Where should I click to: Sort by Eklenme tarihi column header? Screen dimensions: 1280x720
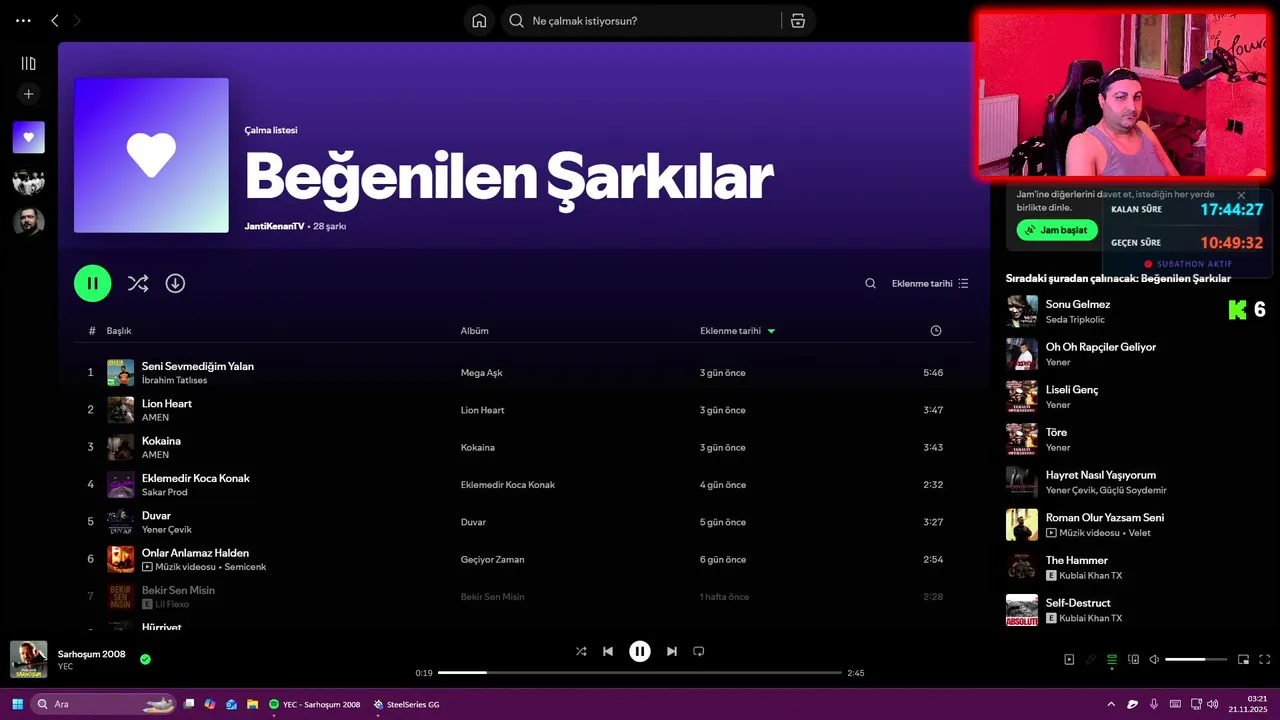(x=737, y=331)
